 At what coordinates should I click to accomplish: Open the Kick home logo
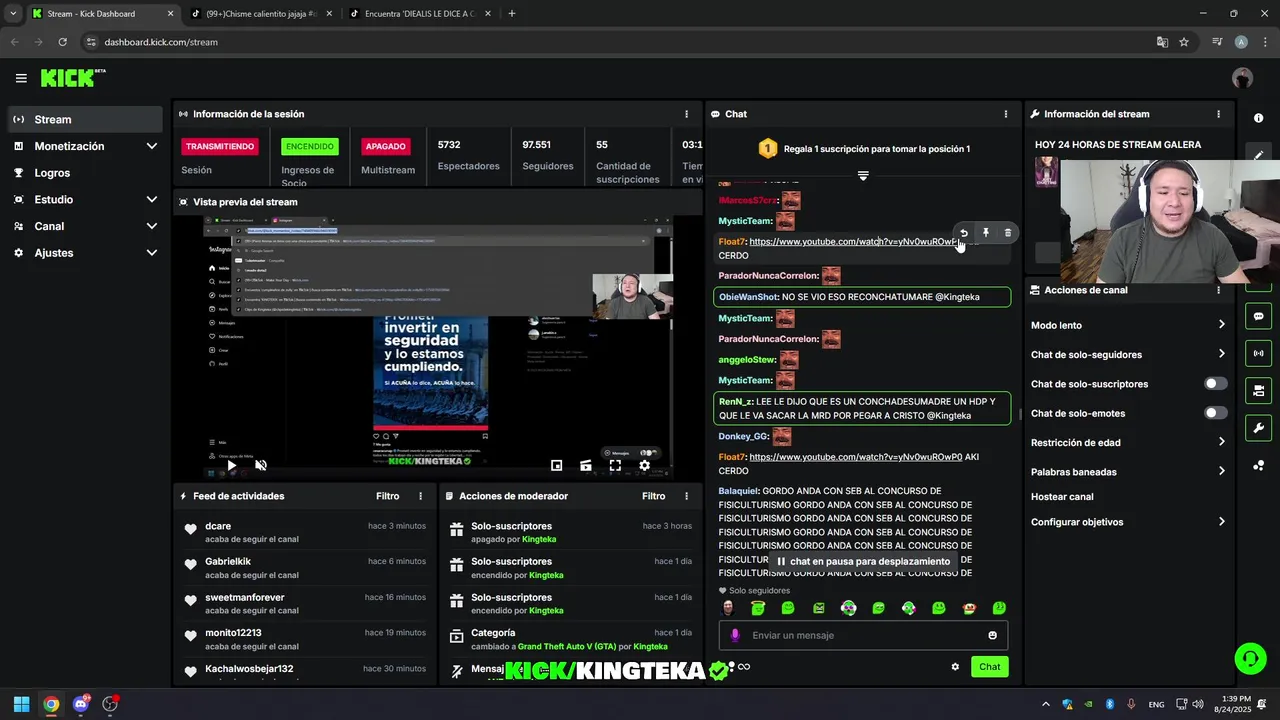pyautogui.click(x=73, y=78)
